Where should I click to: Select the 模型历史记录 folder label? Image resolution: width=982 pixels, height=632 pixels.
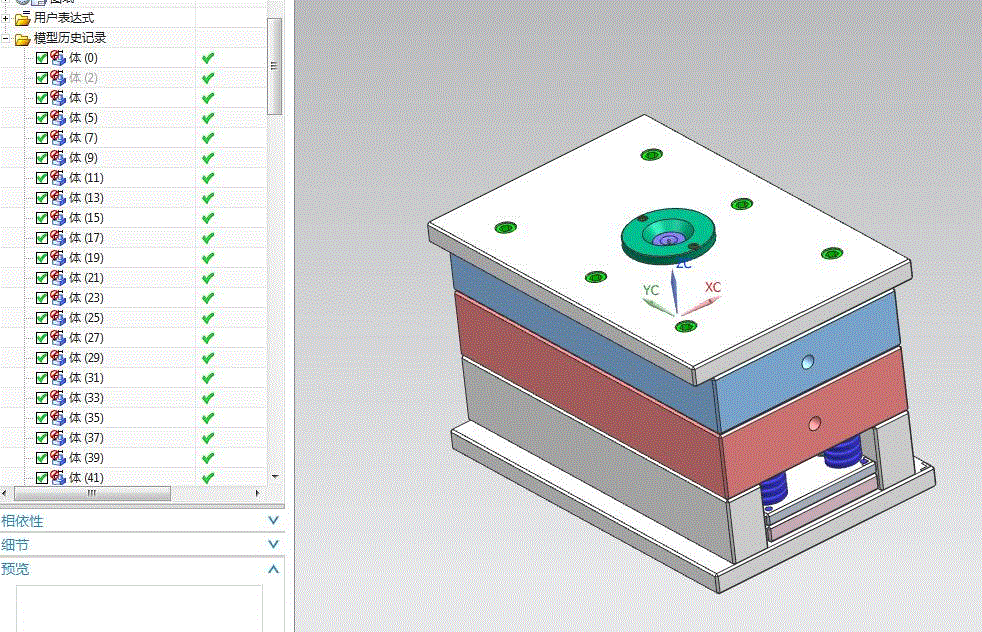coord(70,38)
